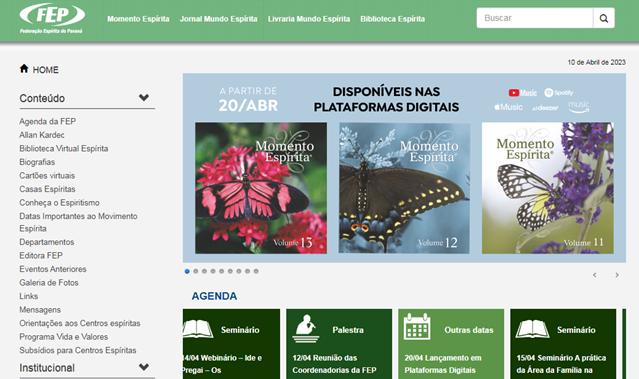
Task: Open the Galeria de Fotos link
Action: pos(49,282)
